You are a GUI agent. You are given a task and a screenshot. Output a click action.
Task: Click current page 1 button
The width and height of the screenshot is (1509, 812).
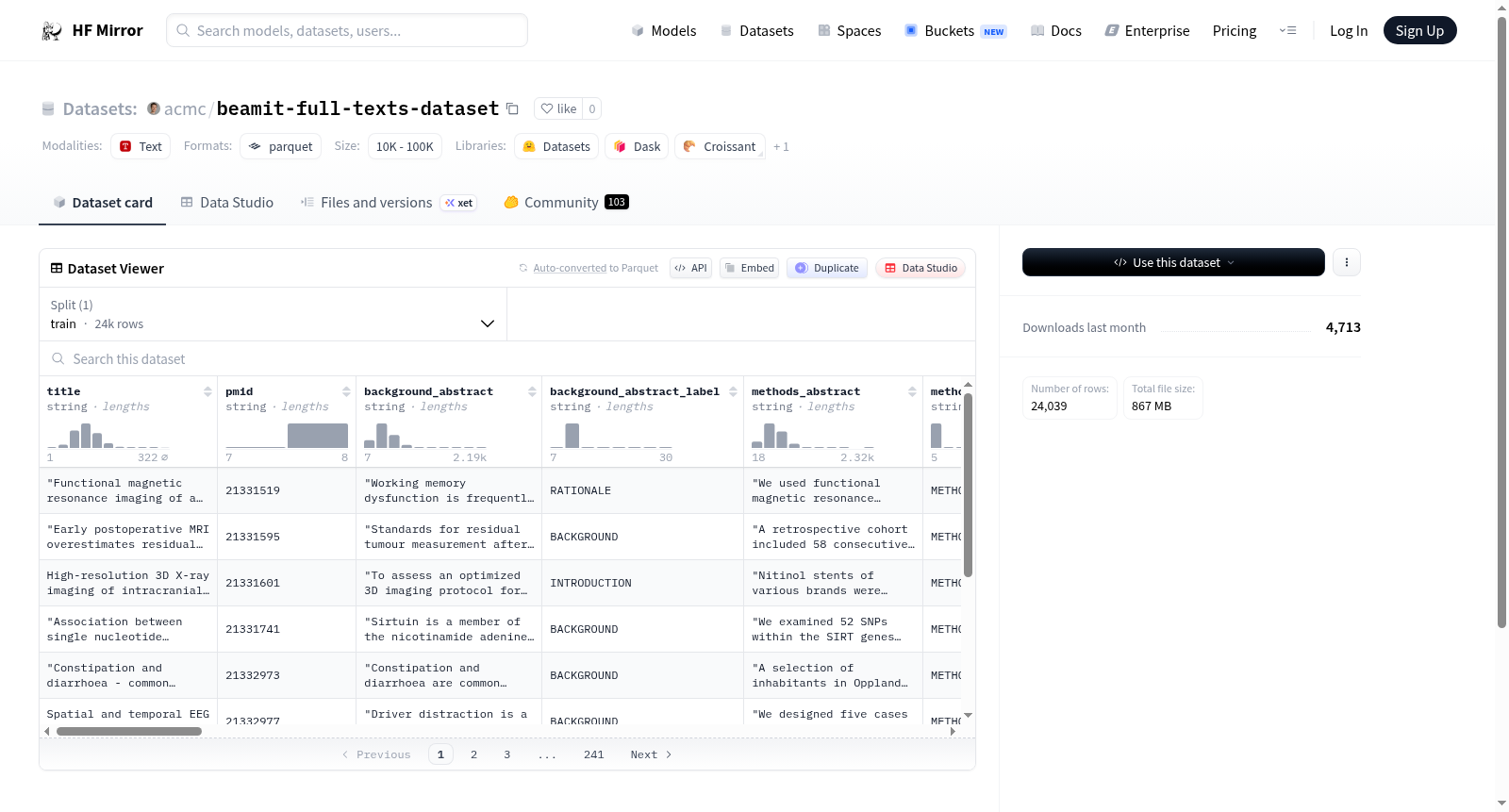pyautogui.click(x=440, y=754)
